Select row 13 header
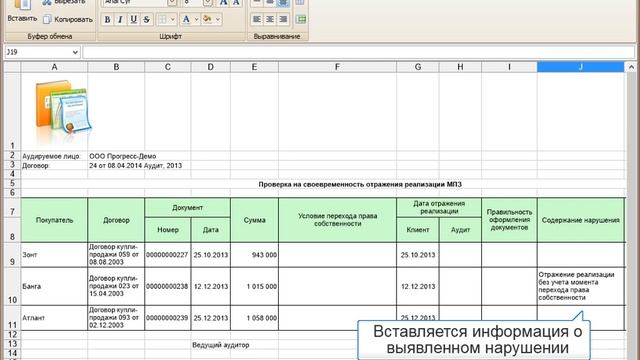 click(12, 344)
